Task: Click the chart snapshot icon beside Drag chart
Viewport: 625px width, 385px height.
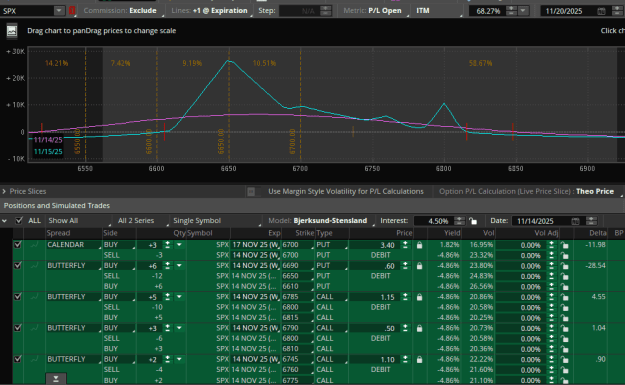Action: point(12,31)
